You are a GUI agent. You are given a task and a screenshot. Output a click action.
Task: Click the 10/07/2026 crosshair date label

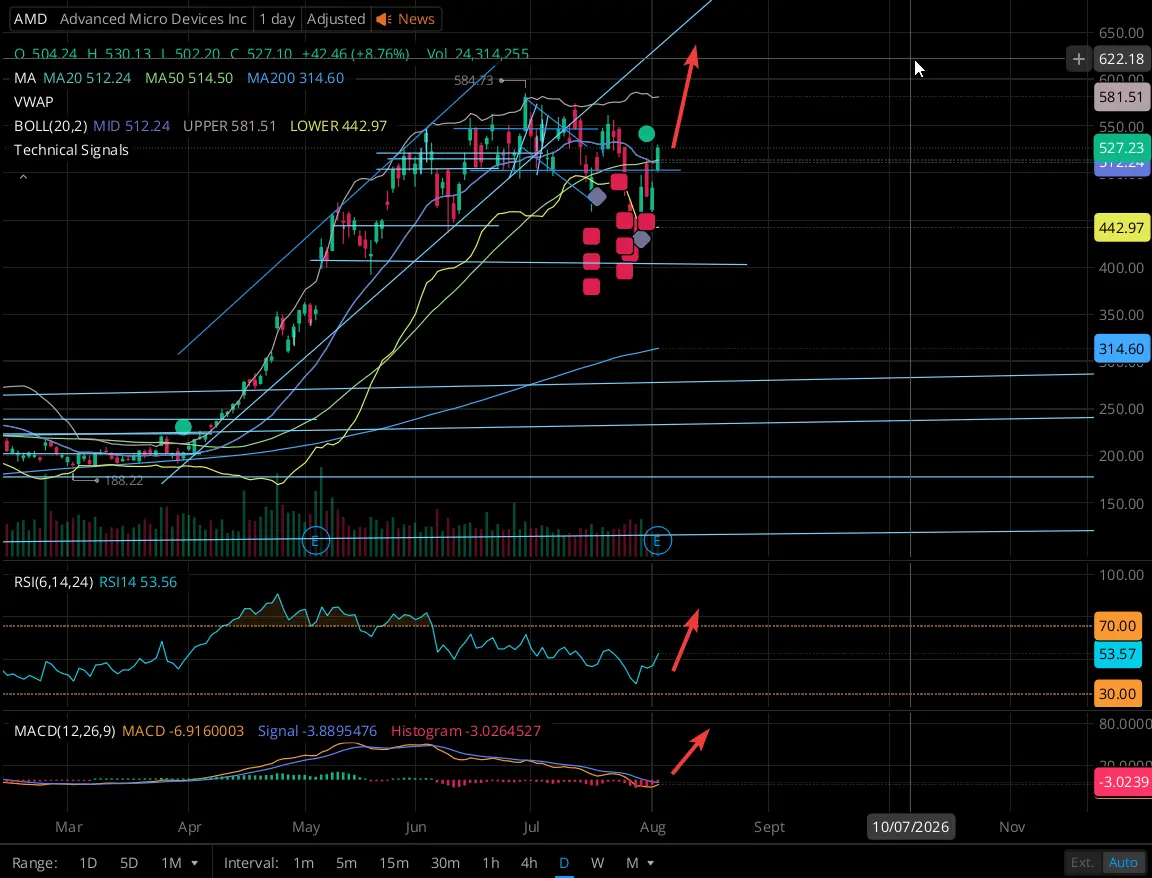pyautogui.click(x=910, y=827)
